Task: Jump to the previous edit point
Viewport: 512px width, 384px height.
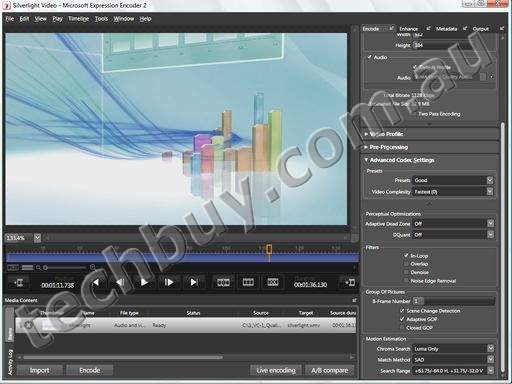Action: click(x=96, y=282)
